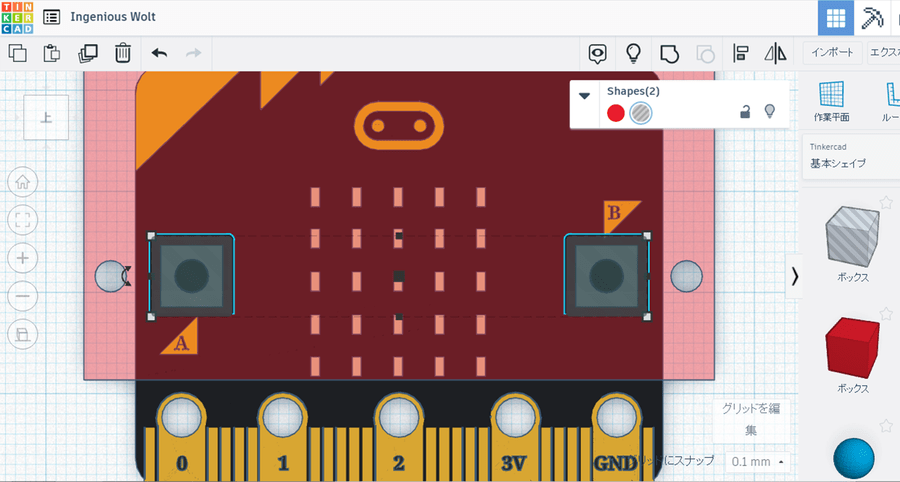Choose the striped hole swatch
Screen dimensions: 900x482
pyautogui.click(x=641, y=113)
